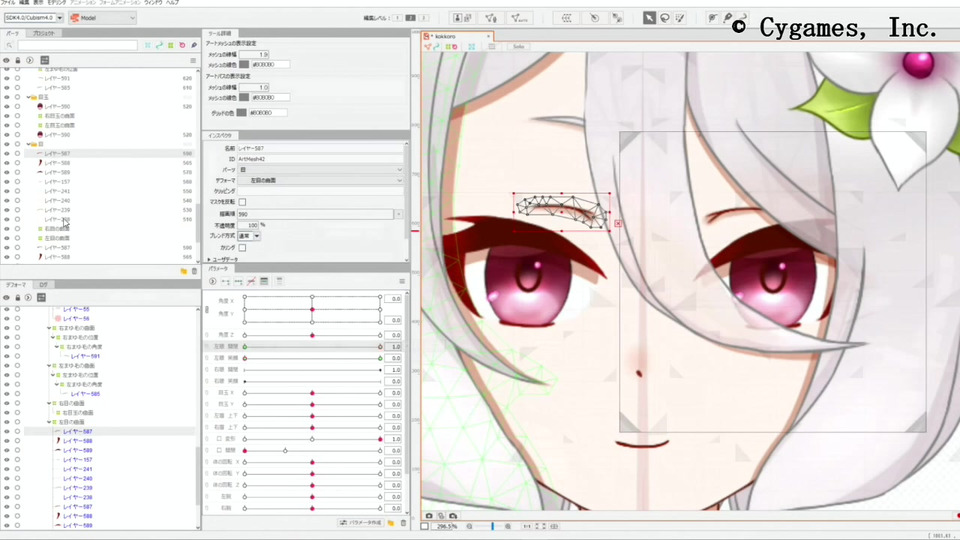The image size is (960, 540).
Task: Click the Solo button in canvas toolbar
Action: click(519, 47)
